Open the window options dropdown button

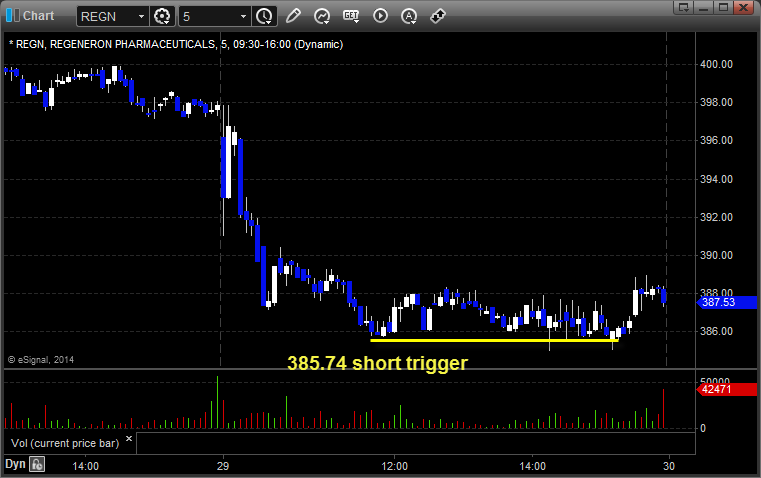(684, 7)
